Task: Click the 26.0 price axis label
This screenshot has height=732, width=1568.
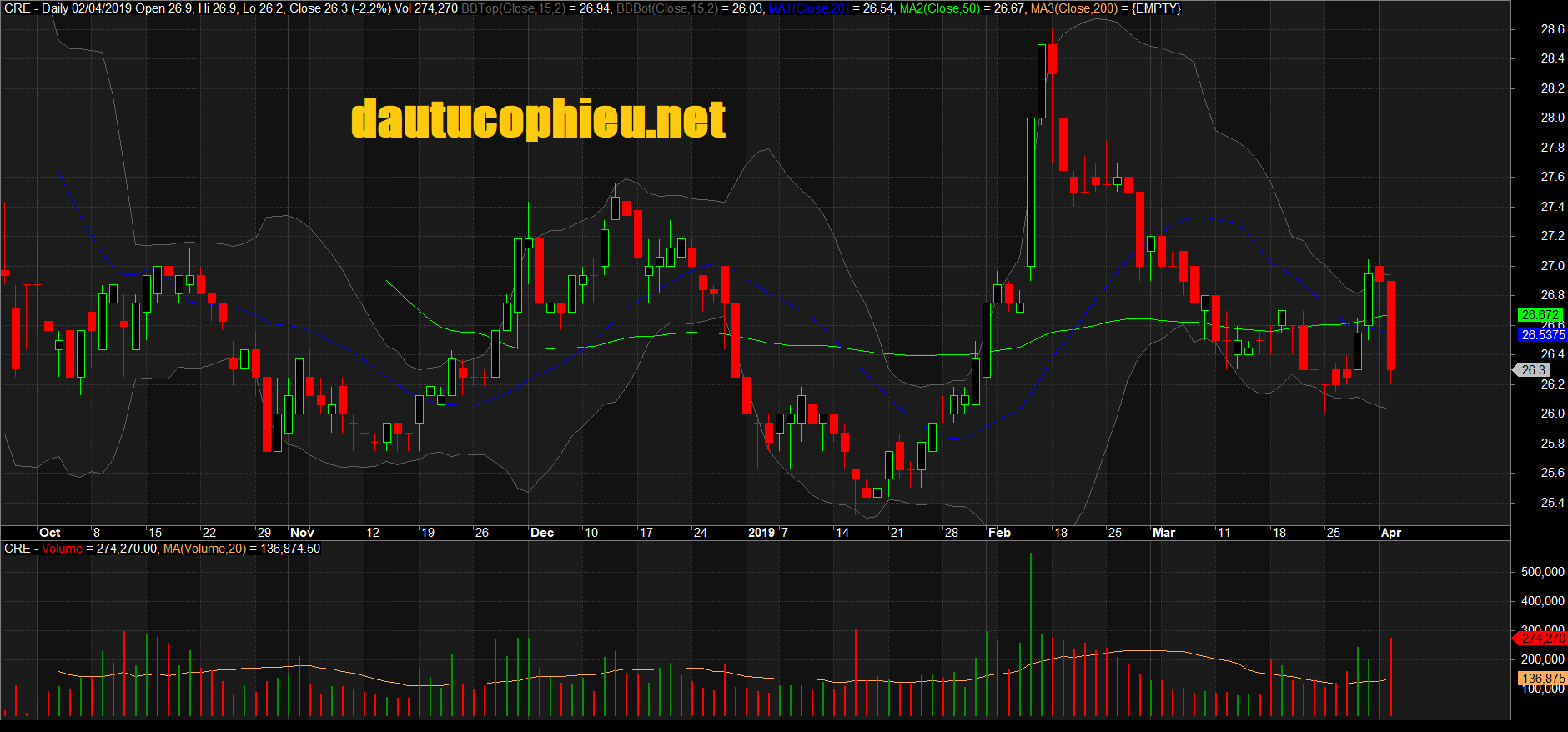Action: pos(1552,414)
